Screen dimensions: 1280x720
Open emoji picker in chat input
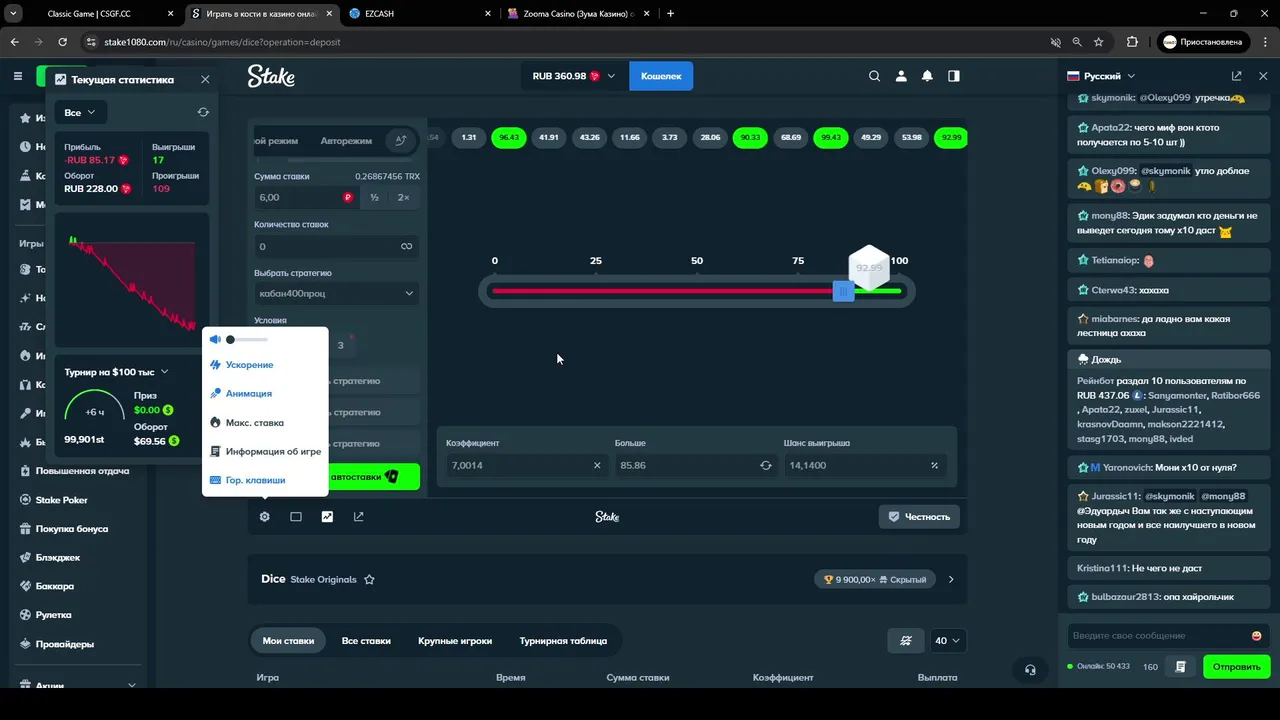pos(1257,636)
